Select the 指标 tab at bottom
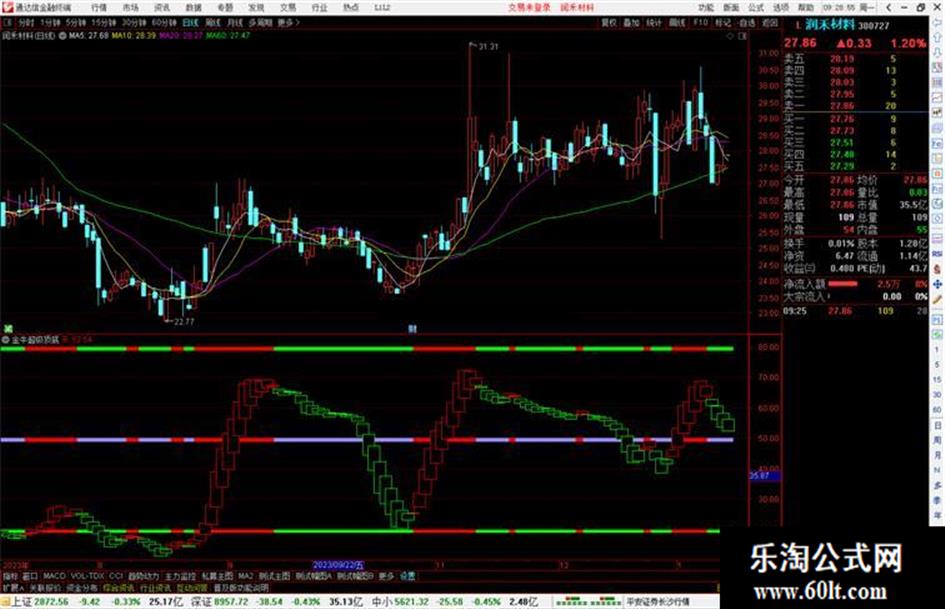 10,576
